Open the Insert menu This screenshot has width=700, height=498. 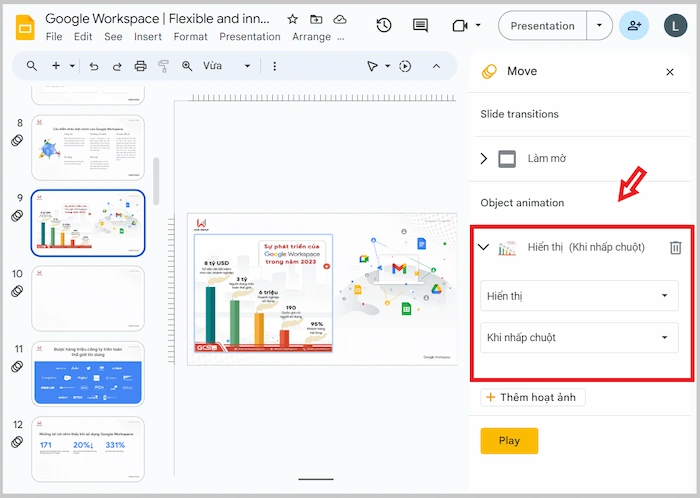[x=148, y=37]
